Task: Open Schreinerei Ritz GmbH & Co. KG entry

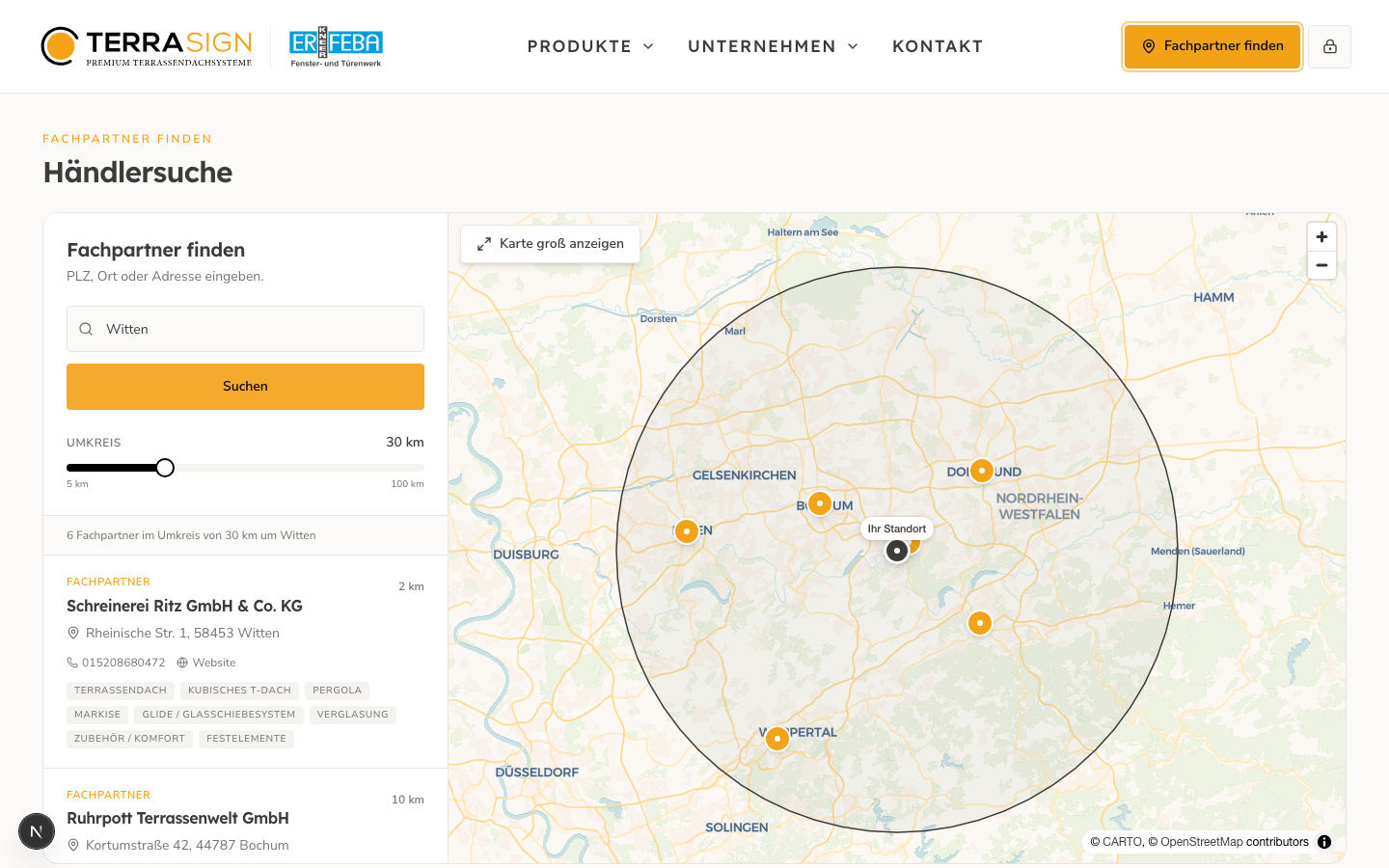Action: pos(184,606)
